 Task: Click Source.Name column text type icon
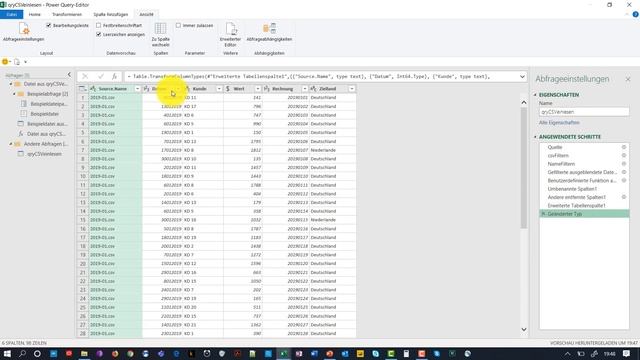pyautogui.click(x=93, y=89)
